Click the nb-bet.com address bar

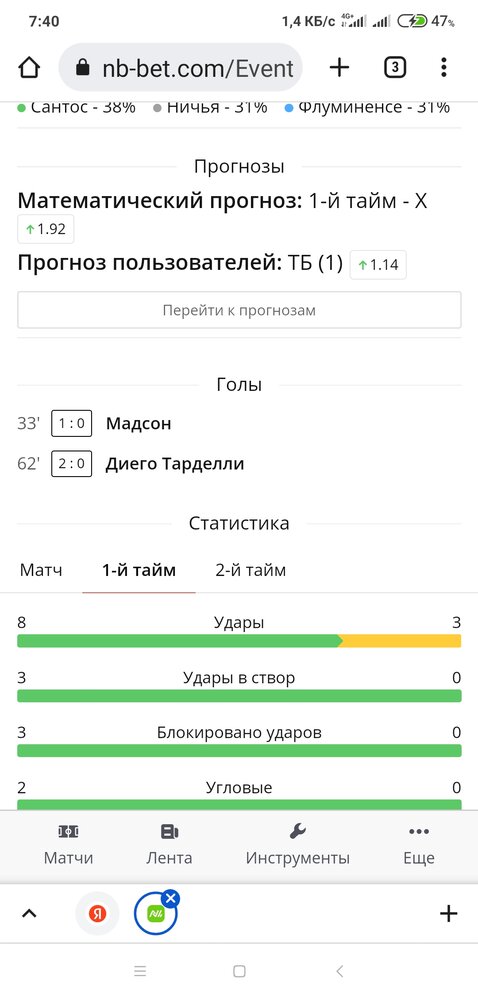click(x=180, y=68)
